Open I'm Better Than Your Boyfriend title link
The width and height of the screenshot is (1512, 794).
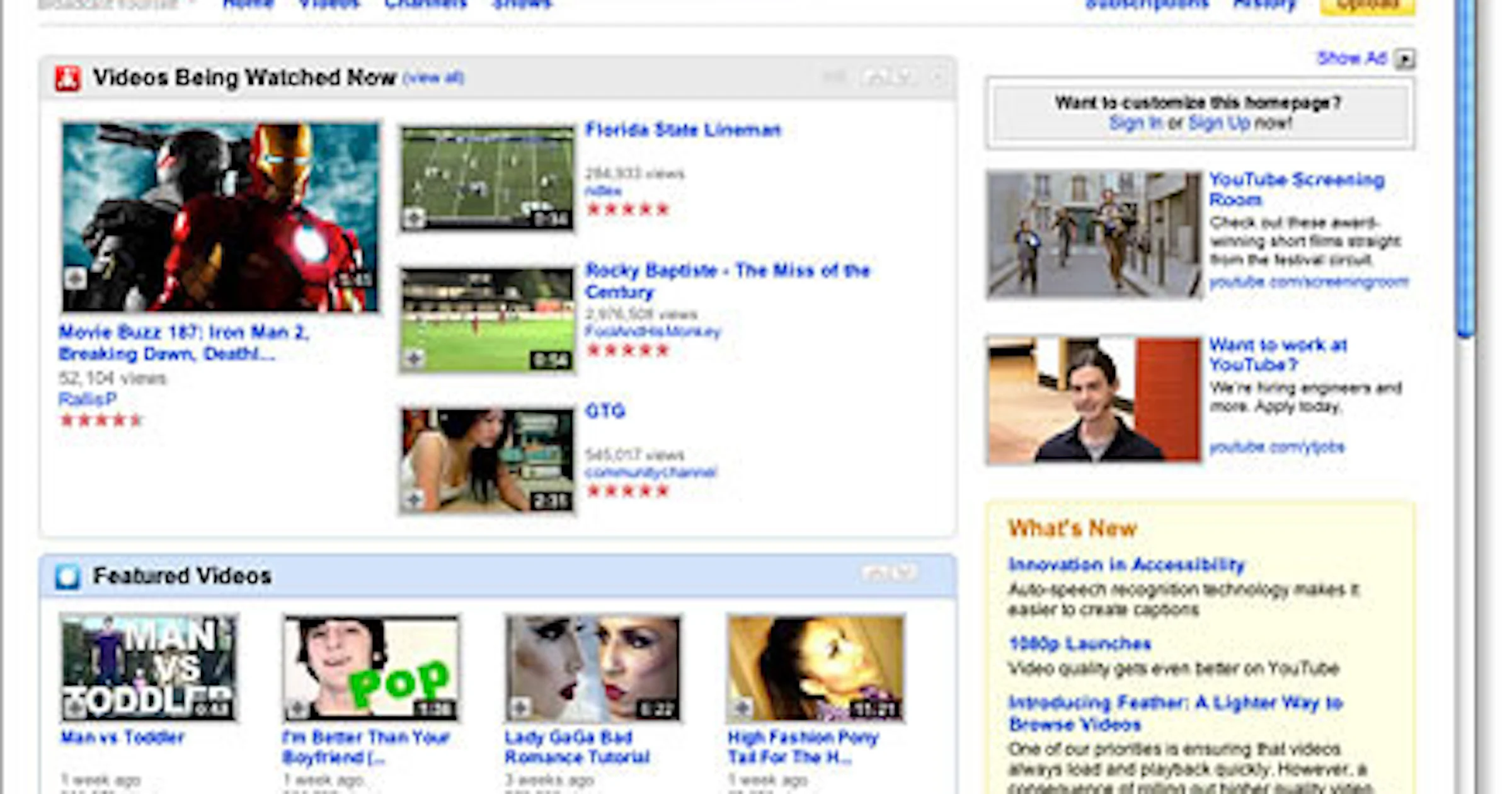click(366, 747)
